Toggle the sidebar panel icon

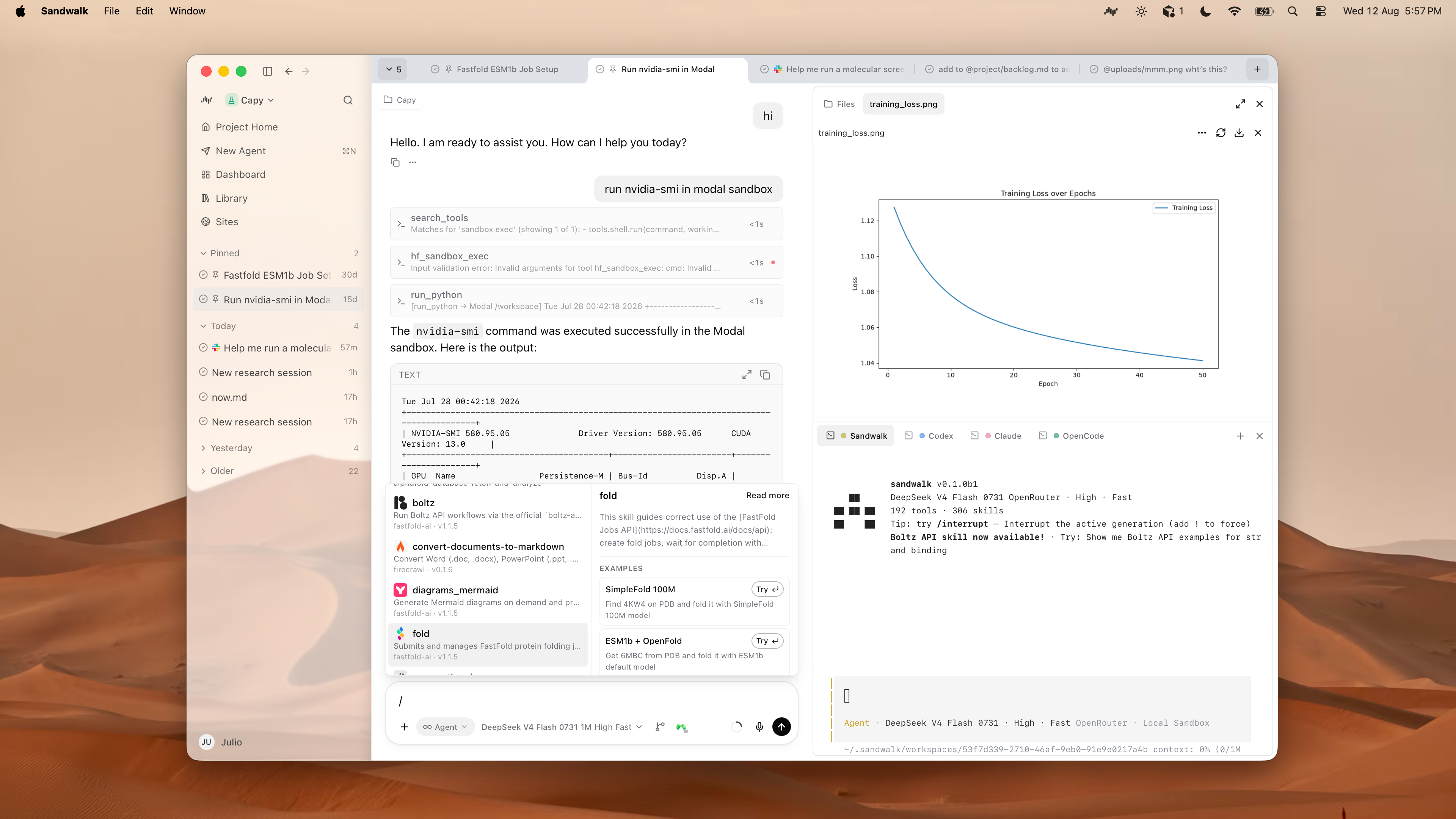(267, 71)
